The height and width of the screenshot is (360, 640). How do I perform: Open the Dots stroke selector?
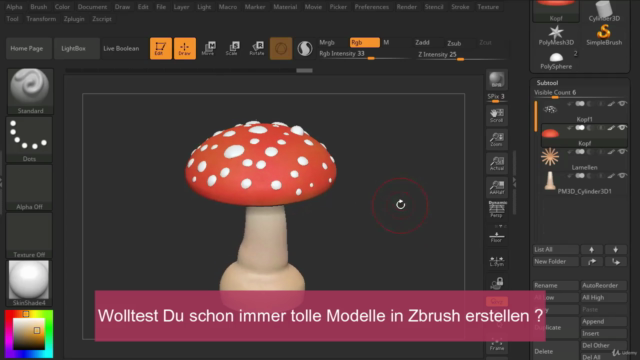click(29, 140)
